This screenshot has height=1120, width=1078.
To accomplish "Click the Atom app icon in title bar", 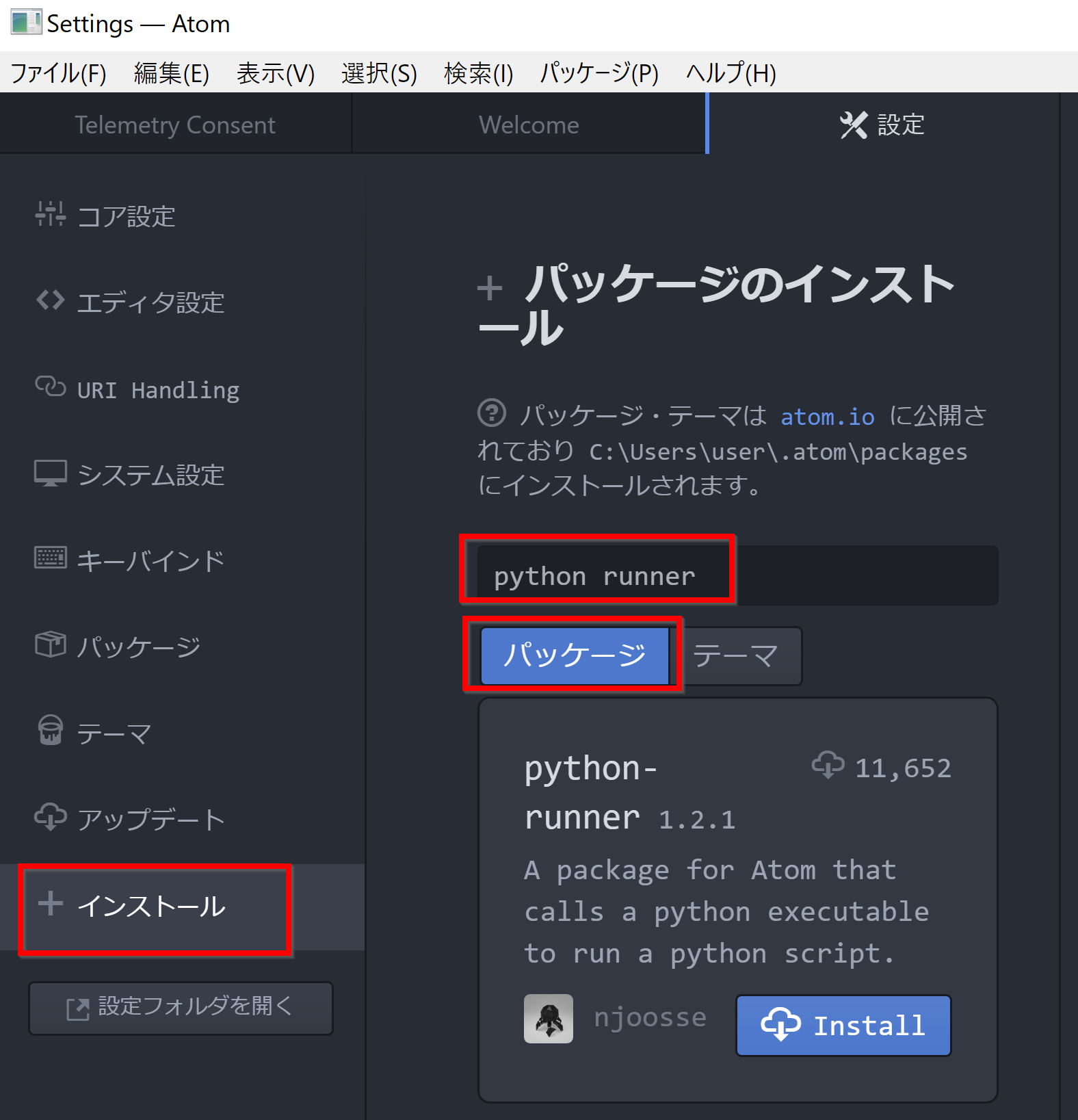I will pyautogui.click(x=26, y=23).
